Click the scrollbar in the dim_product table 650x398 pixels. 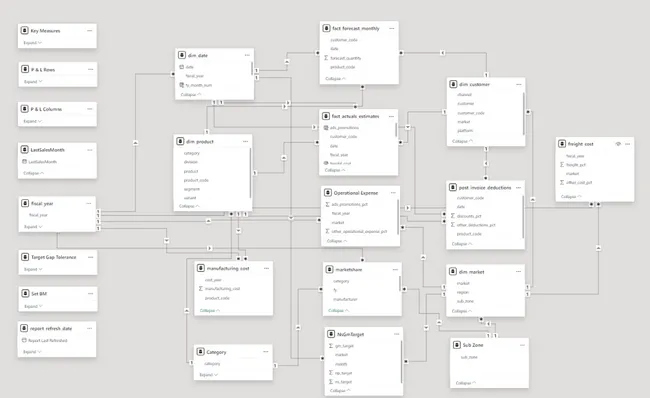[x=250, y=173]
